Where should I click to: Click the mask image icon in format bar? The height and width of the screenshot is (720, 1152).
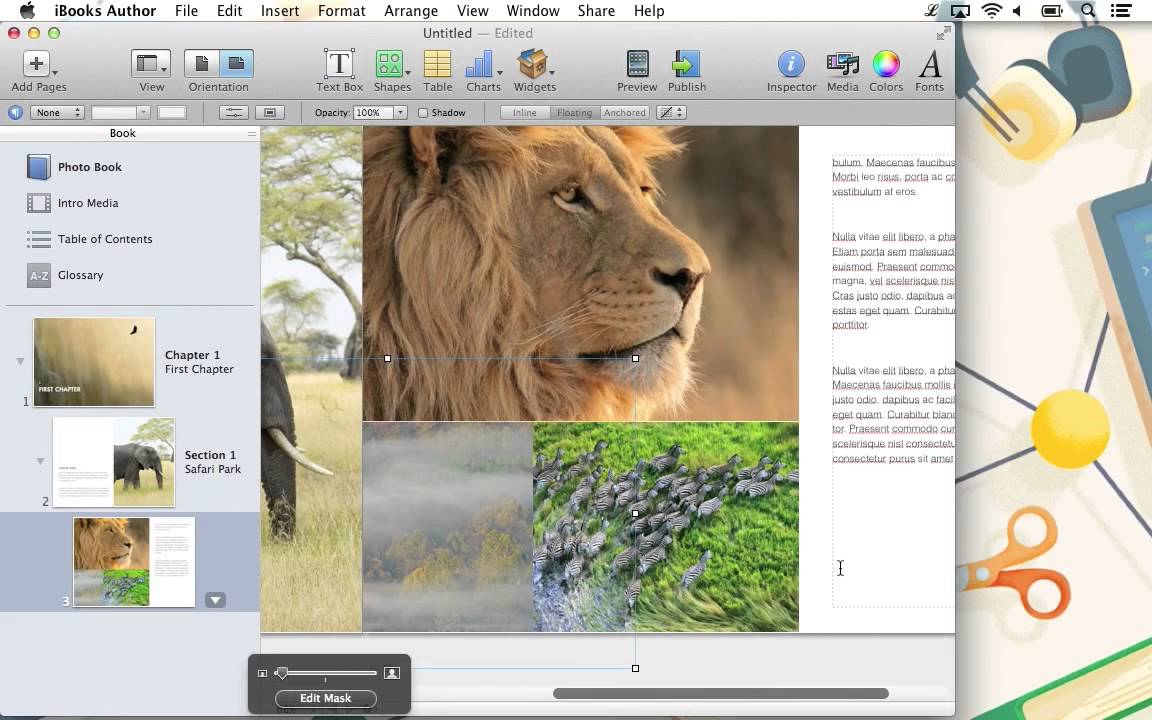tap(270, 112)
